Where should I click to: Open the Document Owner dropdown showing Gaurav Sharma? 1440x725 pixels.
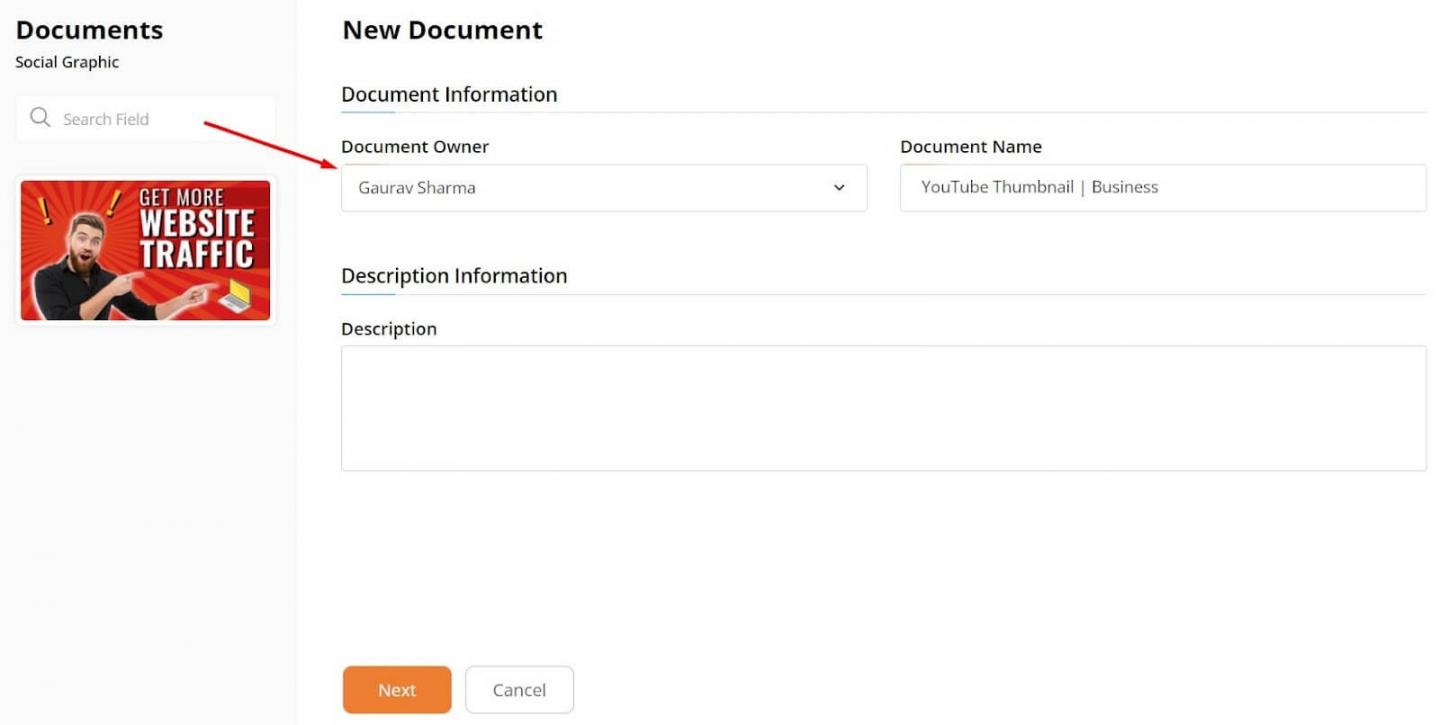coord(603,188)
